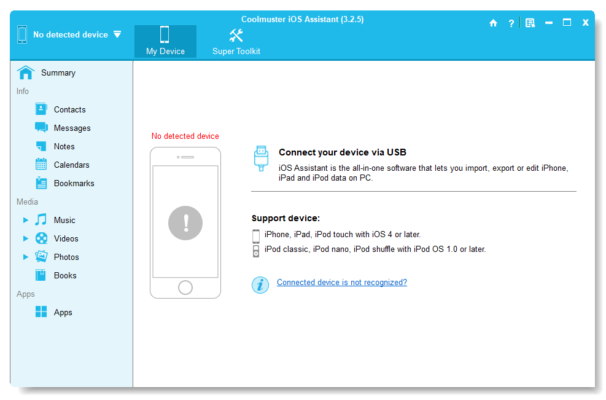Click the Connect your device via USB heading

[x=342, y=152]
